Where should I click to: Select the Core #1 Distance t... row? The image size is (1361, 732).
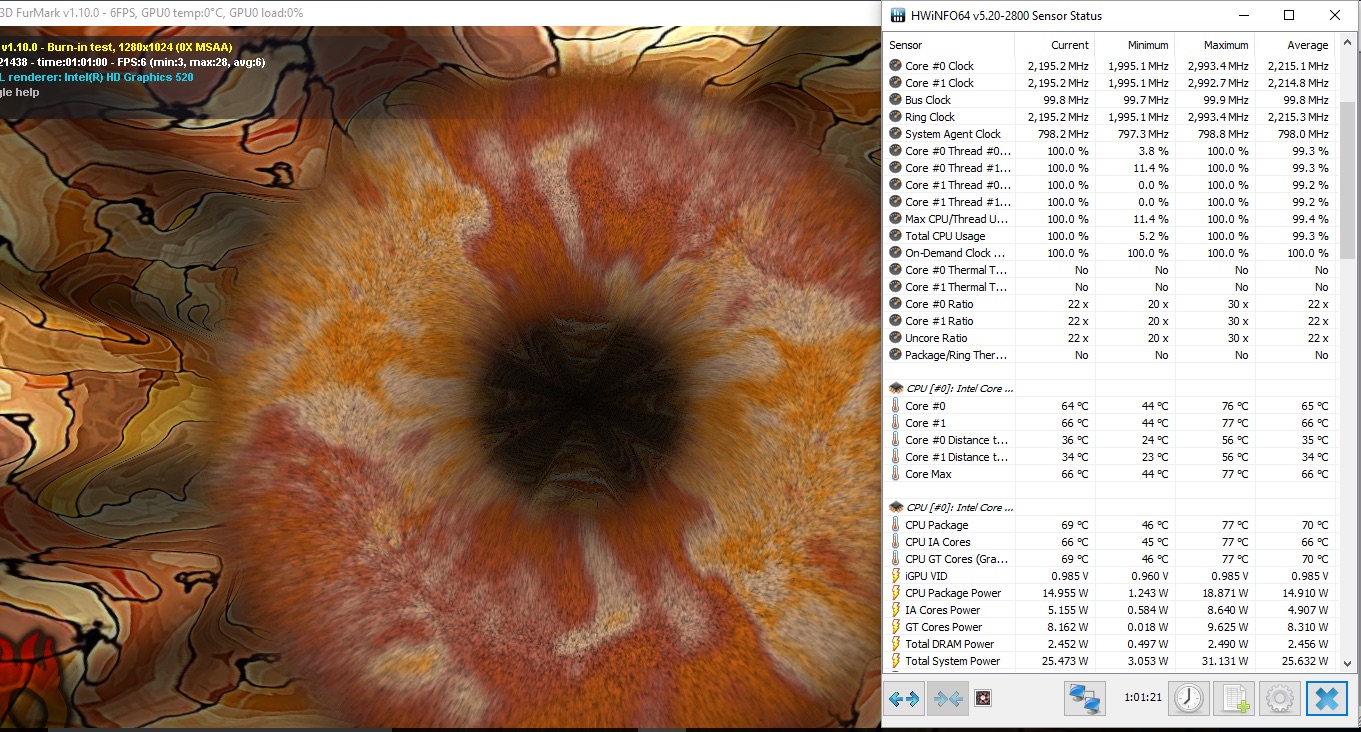pos(1109,457)
